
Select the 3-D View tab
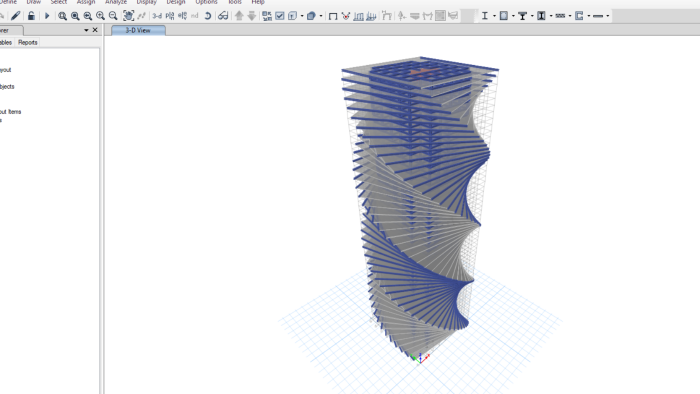pyautogui.click(x=138, y=30)
